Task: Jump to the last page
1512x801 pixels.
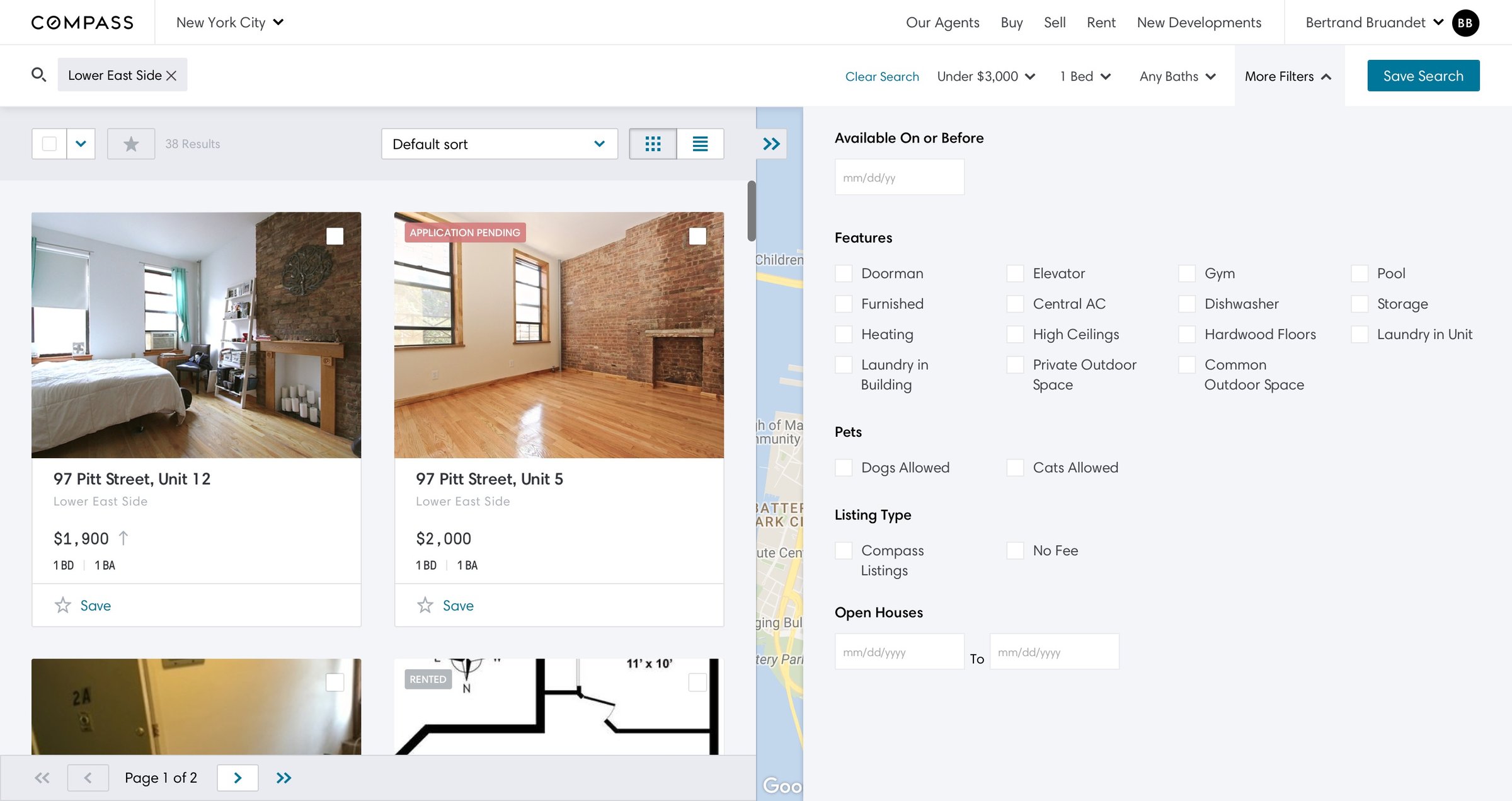Action: point(283,778)
